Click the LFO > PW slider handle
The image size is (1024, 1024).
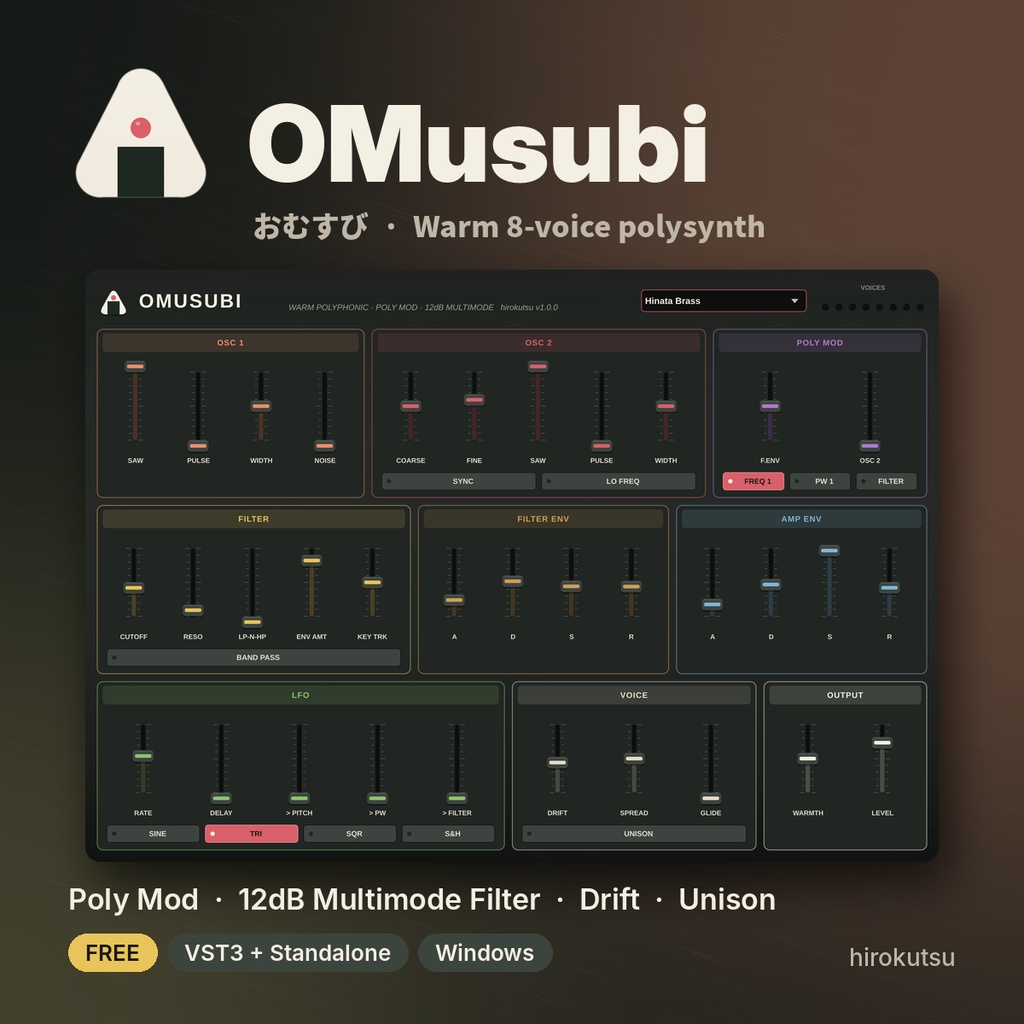tap(377, 798)
